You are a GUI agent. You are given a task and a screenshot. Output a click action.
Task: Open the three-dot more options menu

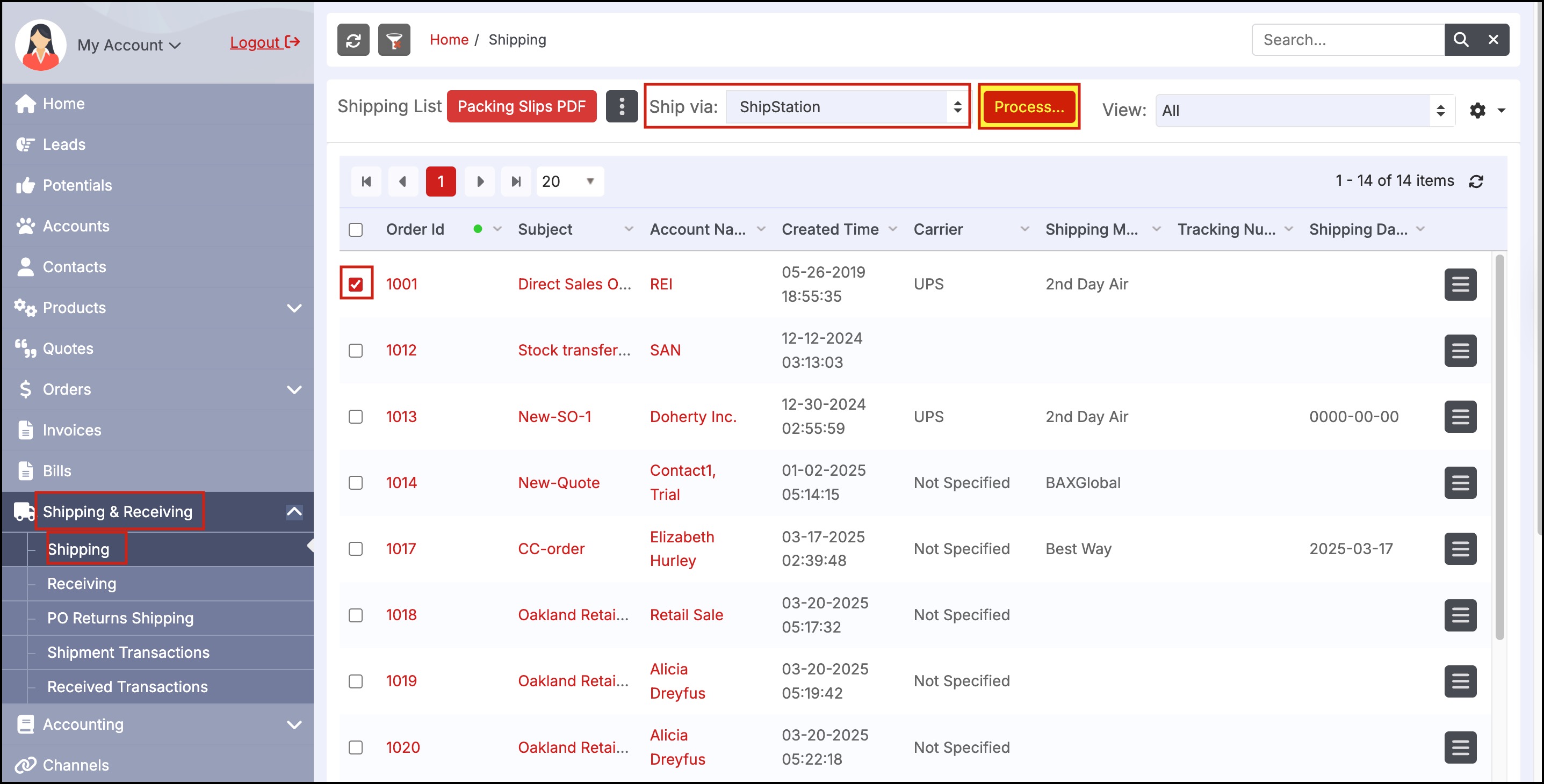[622, 107]
